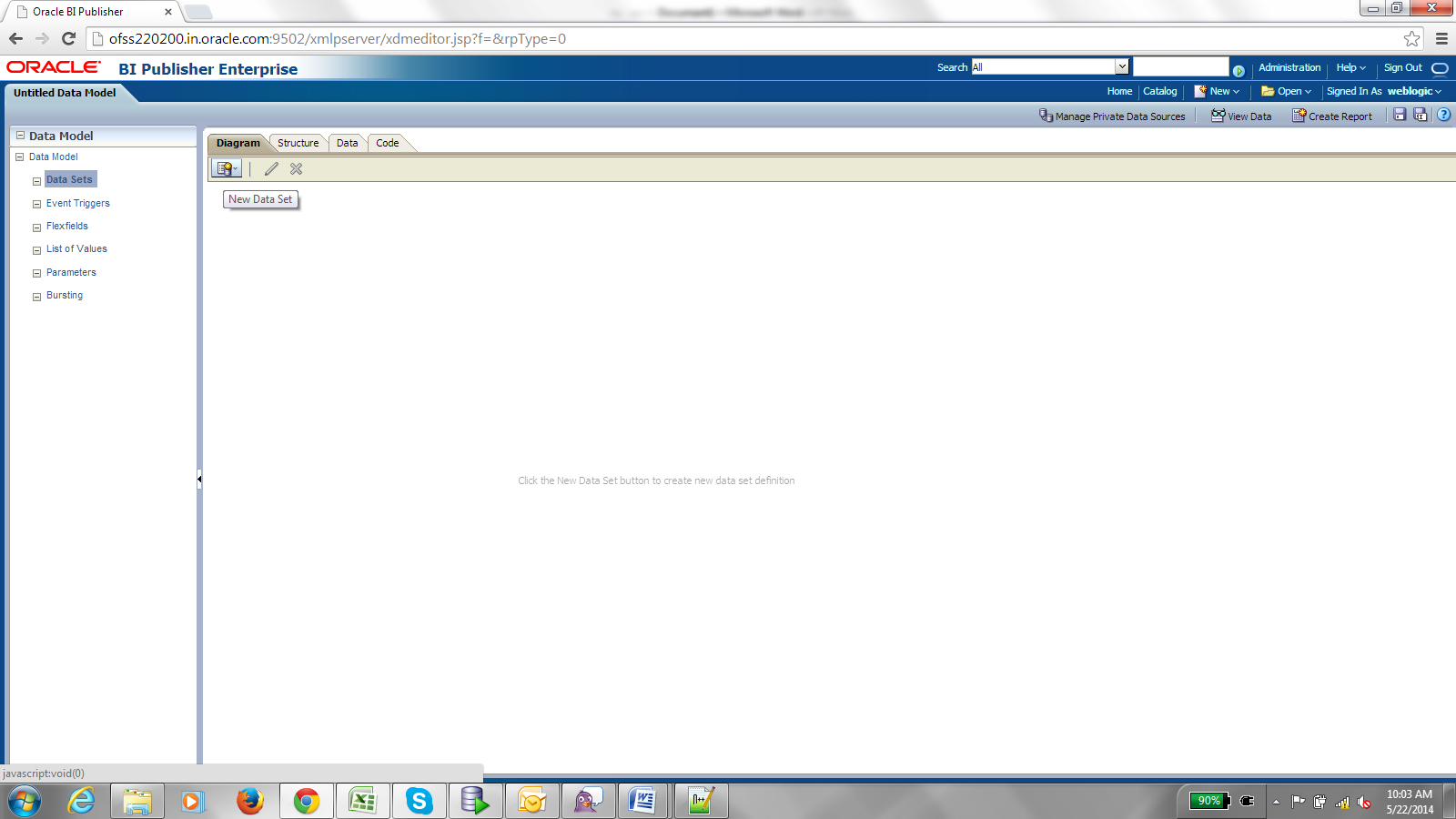Viewport: 1456px width, 819px height.
Task: Select Flexfields in the tree
Action: [x=67, y=226]
